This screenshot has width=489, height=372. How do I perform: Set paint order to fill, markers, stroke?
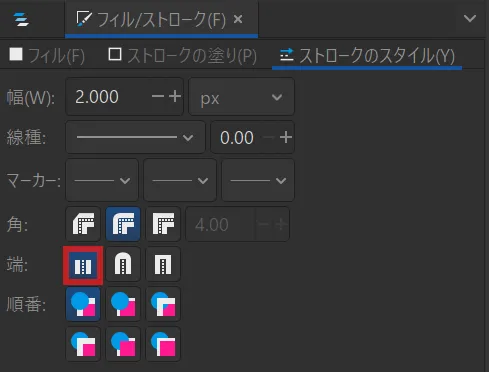coord(163,304)
